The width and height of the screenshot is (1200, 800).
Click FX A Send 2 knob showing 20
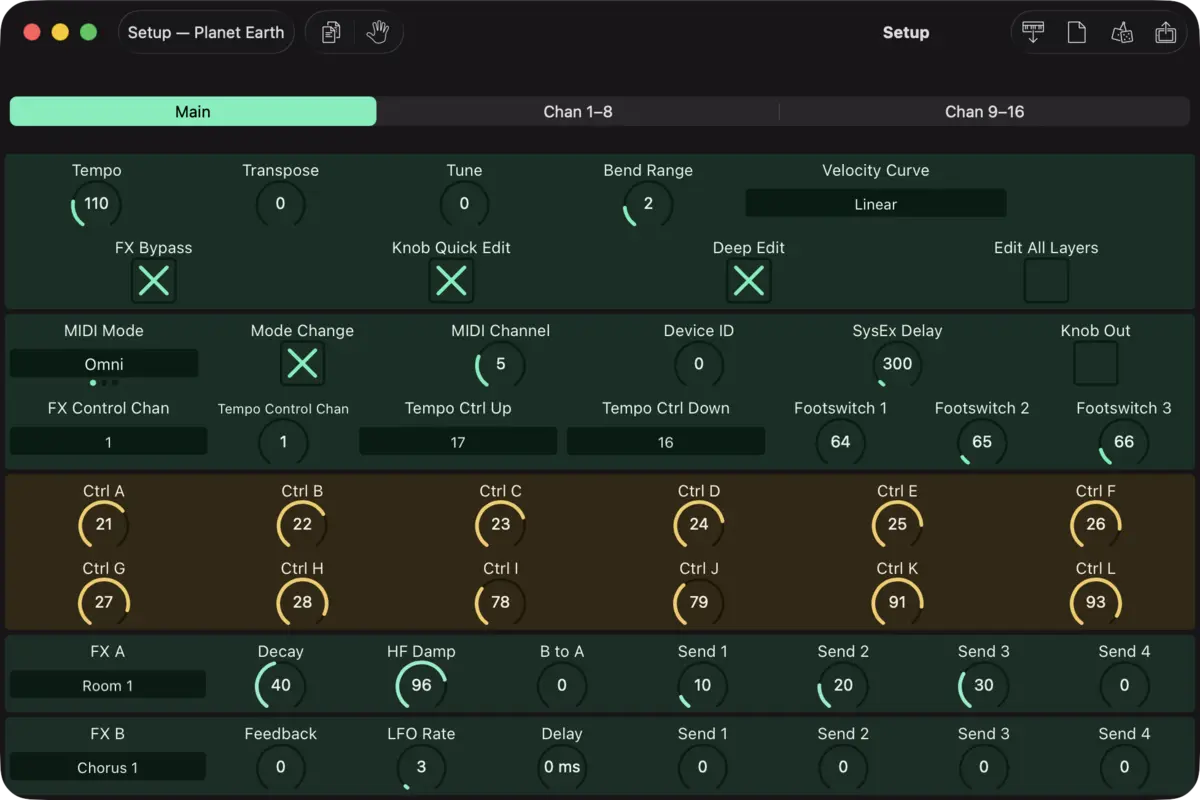click(843, 685)
